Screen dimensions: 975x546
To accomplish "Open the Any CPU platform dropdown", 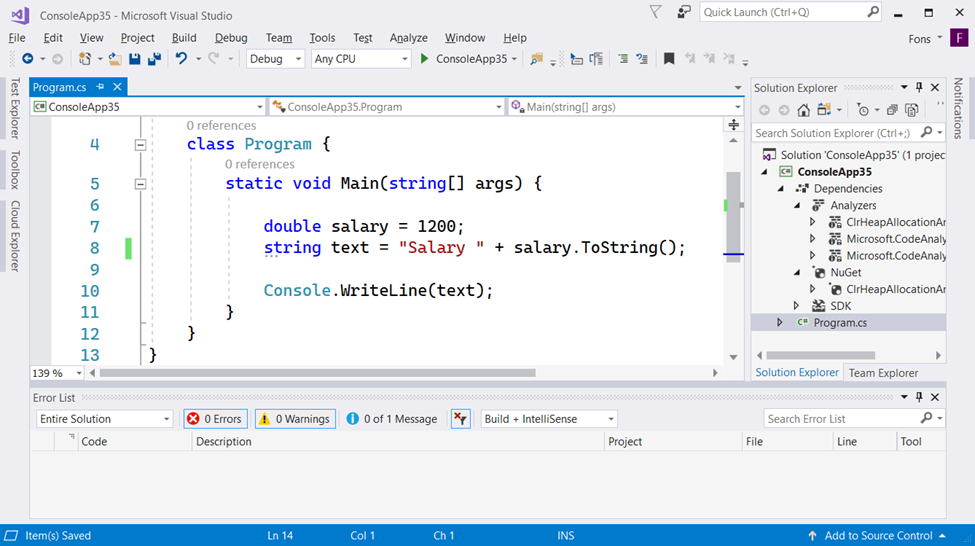I will point(361,58).
